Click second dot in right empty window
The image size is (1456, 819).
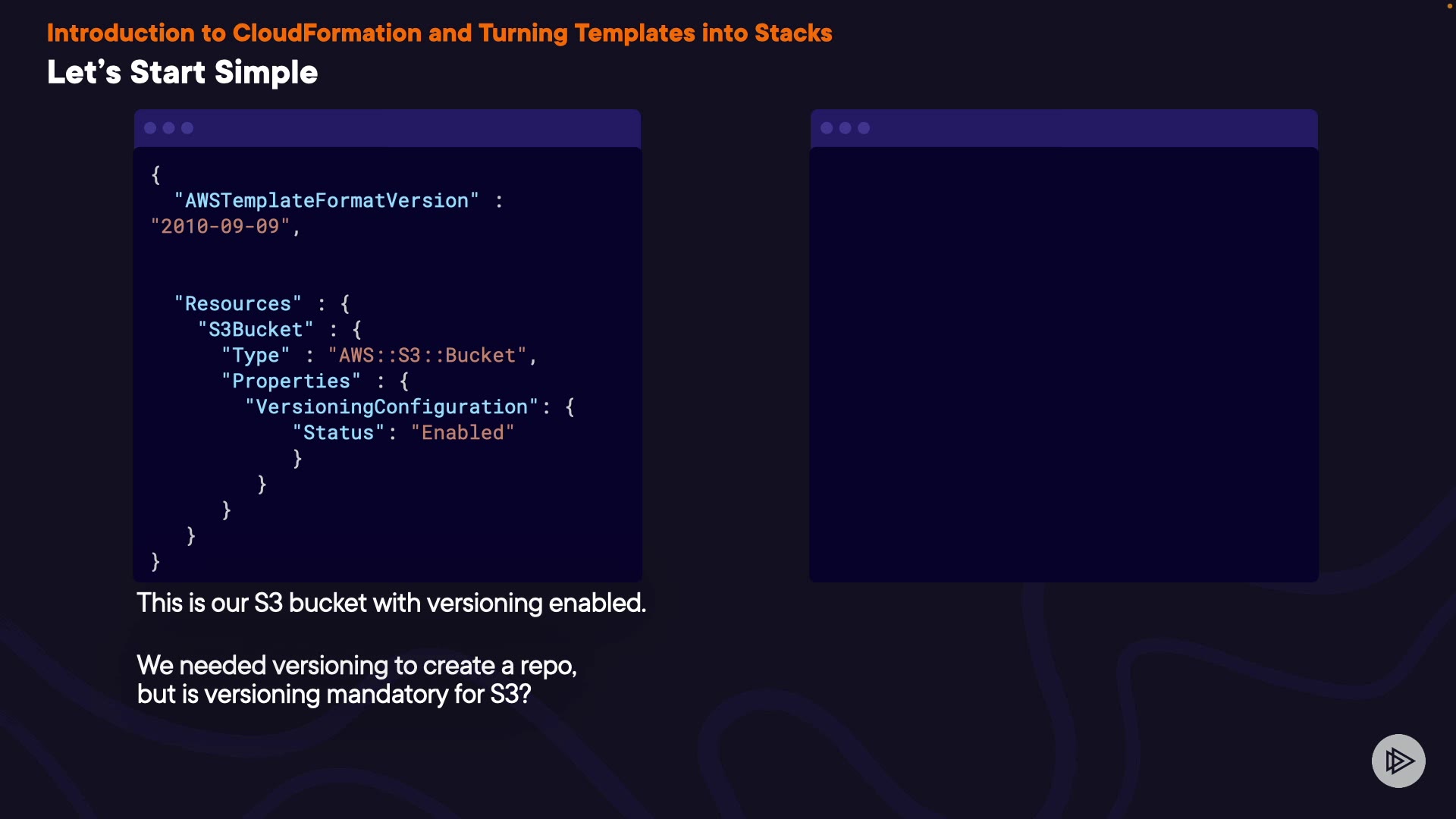coord(845,128)
